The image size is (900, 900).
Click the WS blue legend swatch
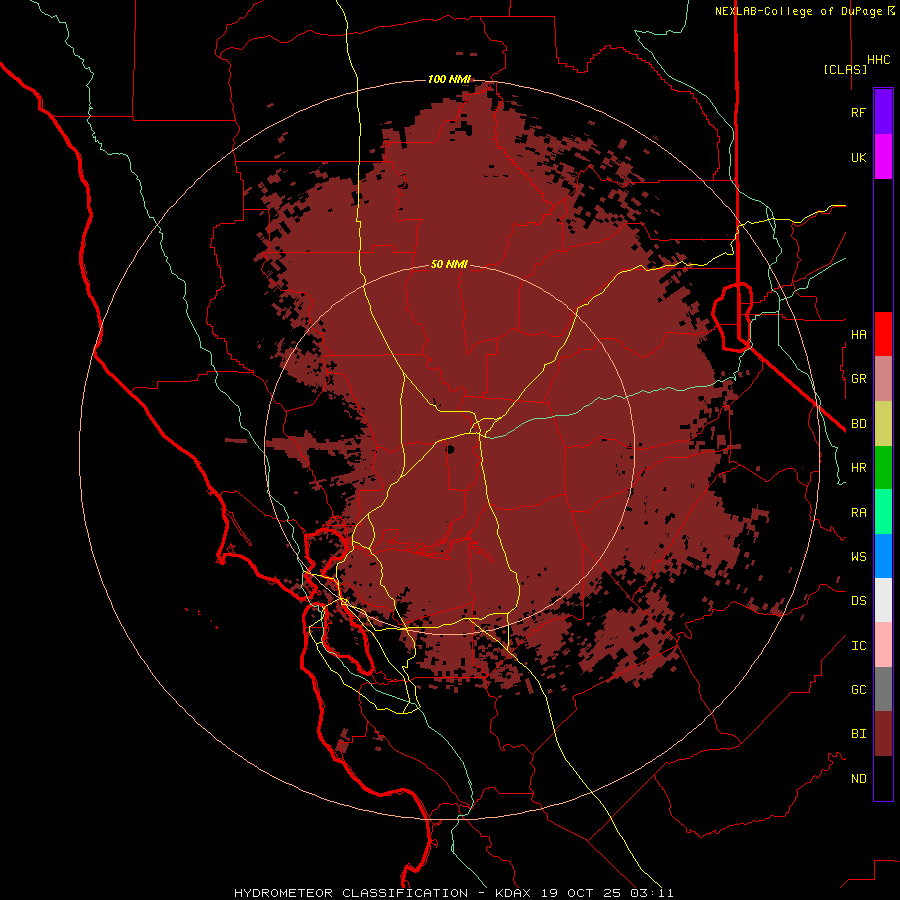pos(883,556)
